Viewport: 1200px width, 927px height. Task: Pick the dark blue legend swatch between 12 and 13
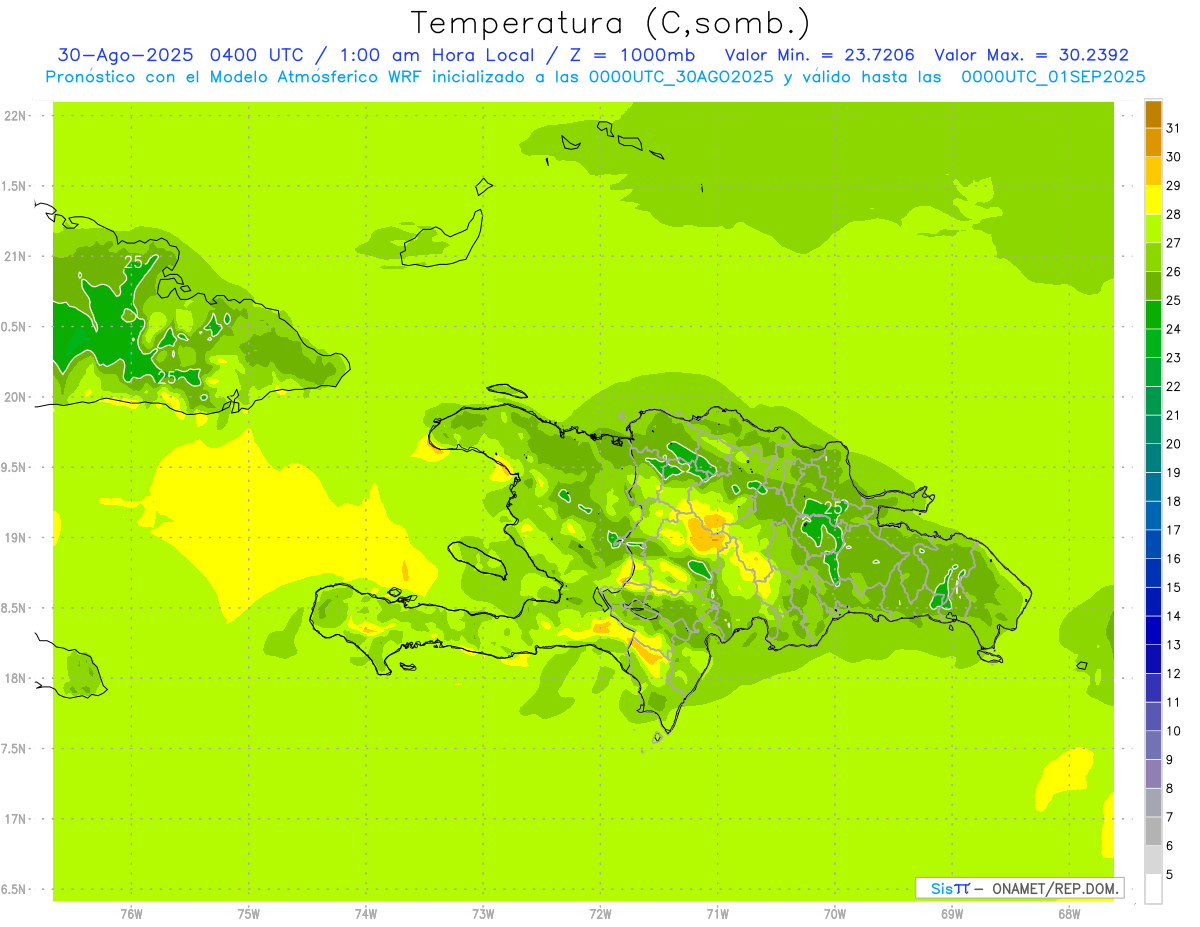point(1153,660)
